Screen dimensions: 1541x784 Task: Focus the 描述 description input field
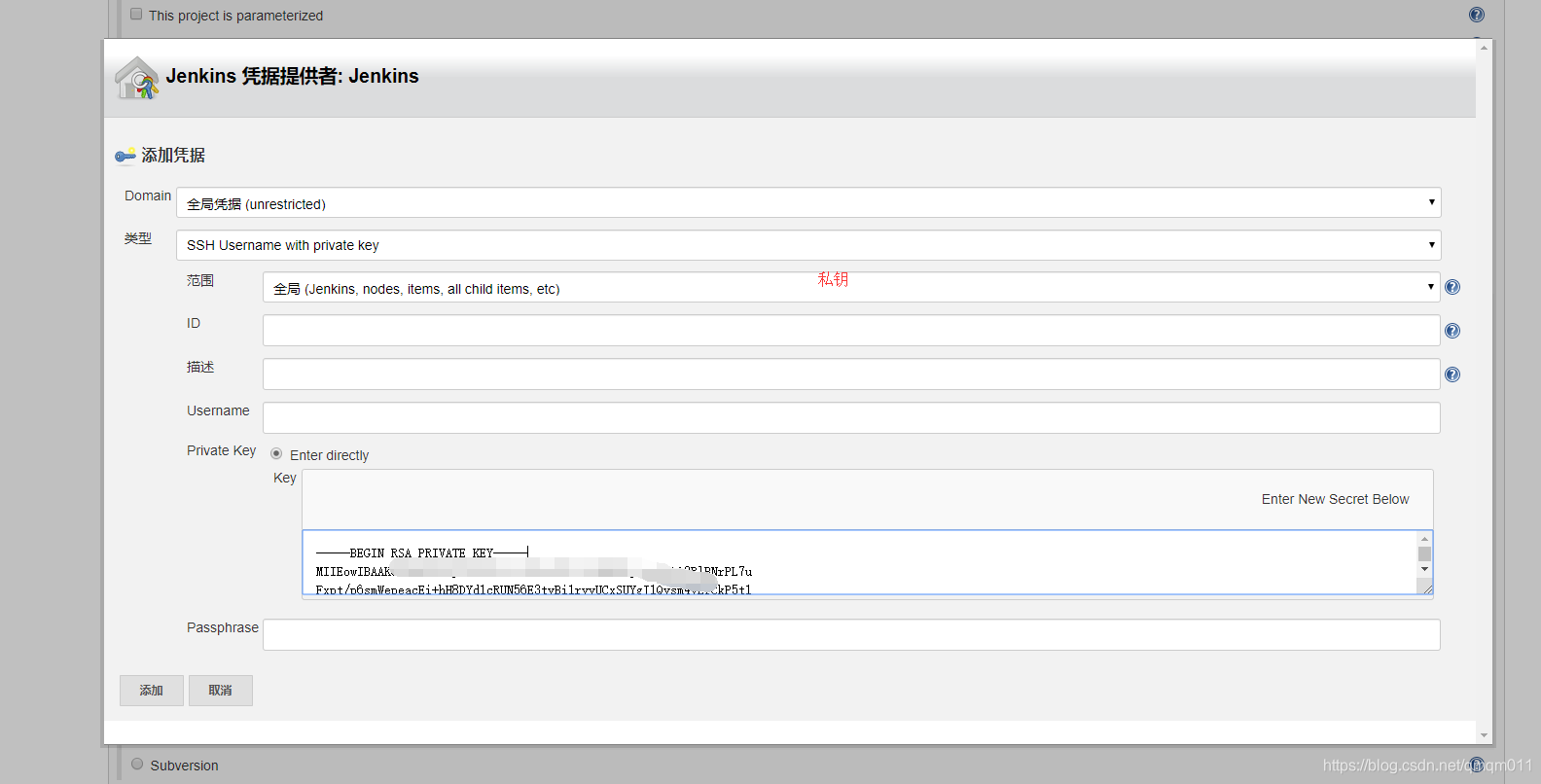[851, 374]
